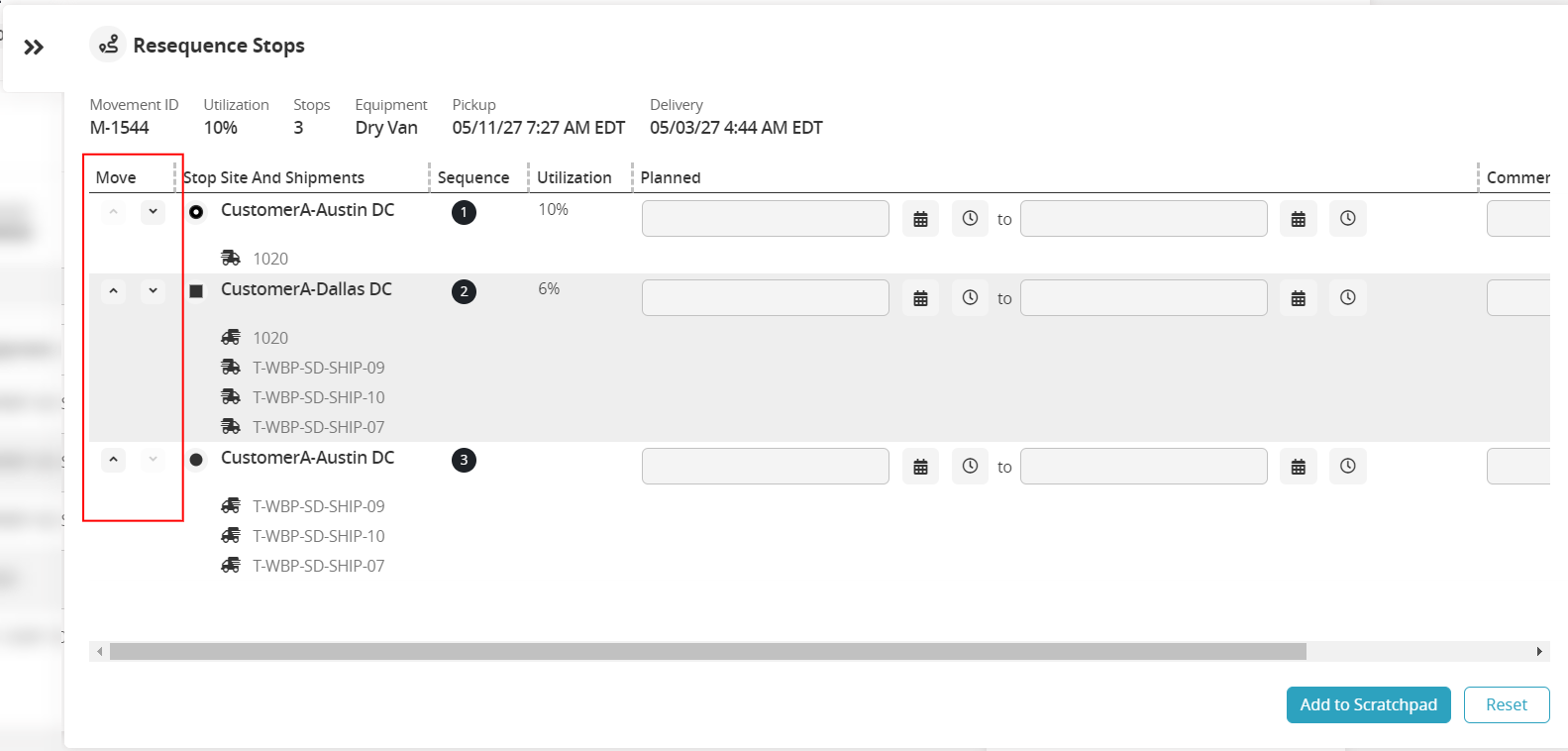Image resolution: width=1568 pixels, height=751 pixels.
Task: Open planned start calendar for stop 3
Action: (920, 467)
